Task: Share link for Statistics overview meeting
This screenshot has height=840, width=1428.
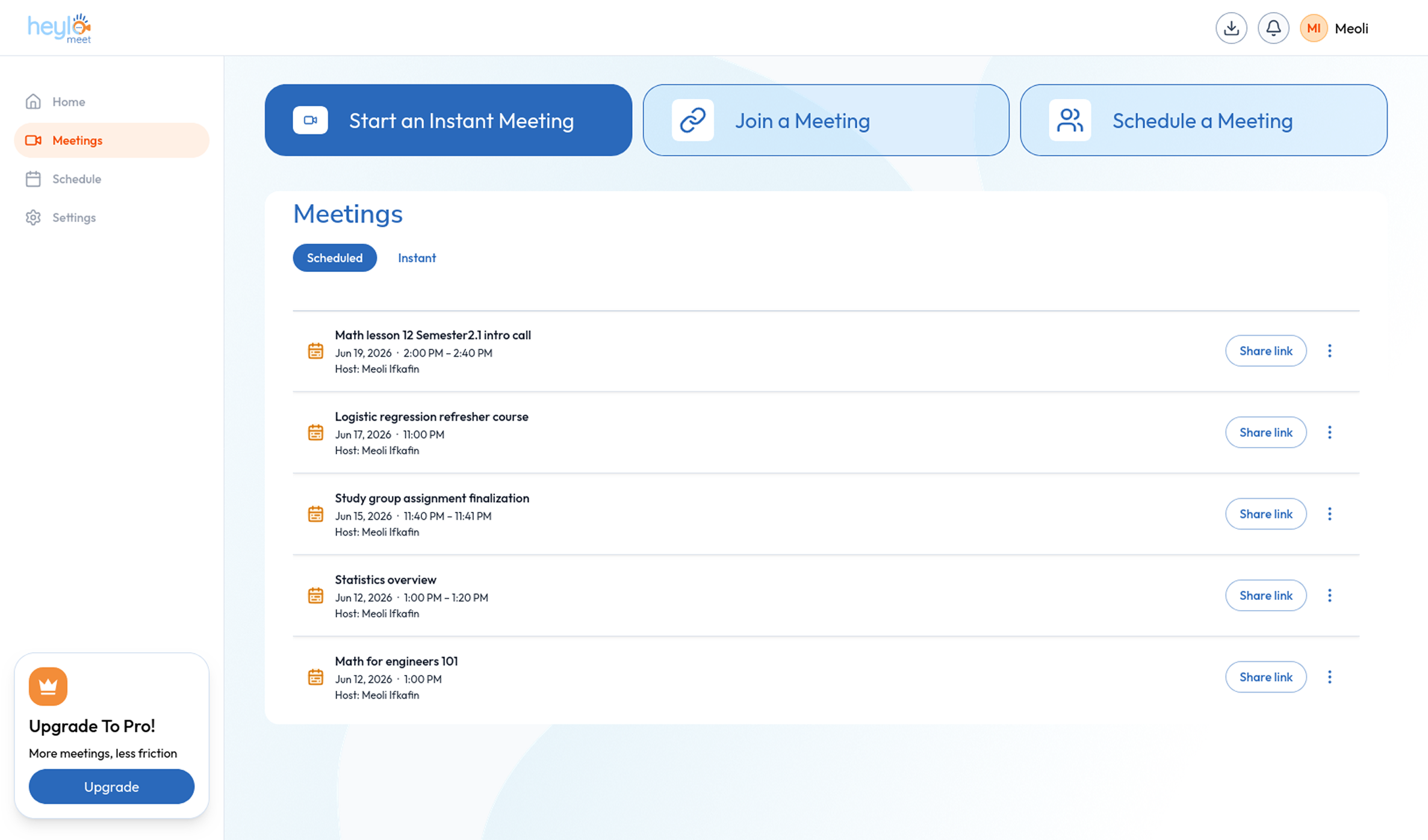Action: (1266, 595)
